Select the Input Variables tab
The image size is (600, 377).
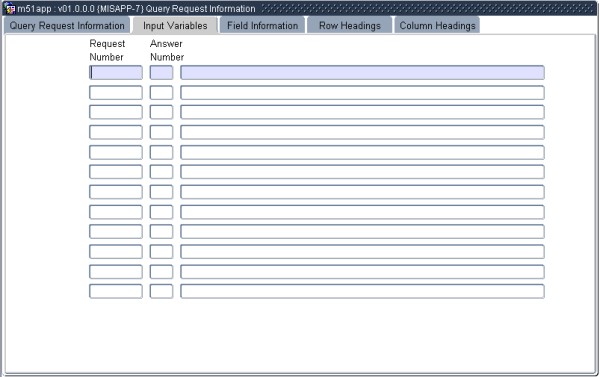click(175, 26)
